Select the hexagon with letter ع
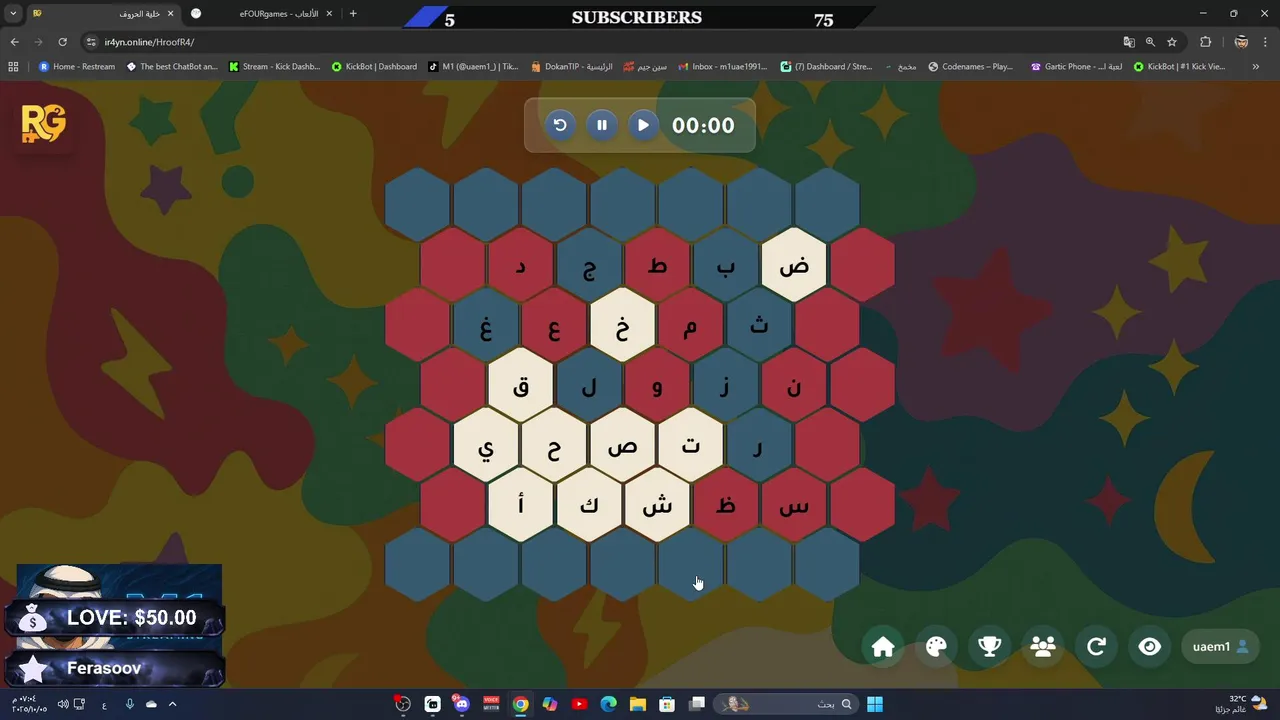The image size is (1280, 720). (554, 326)
